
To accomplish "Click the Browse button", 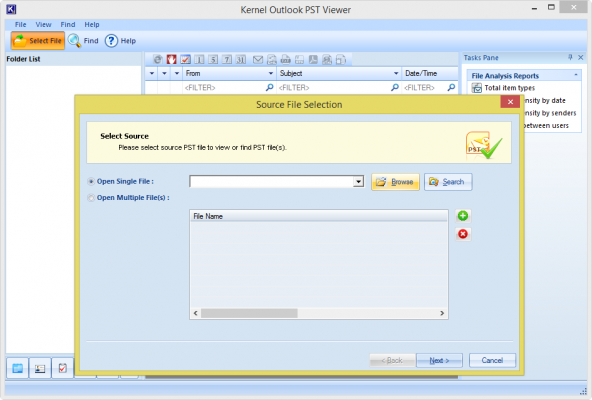I will point(395,182).
